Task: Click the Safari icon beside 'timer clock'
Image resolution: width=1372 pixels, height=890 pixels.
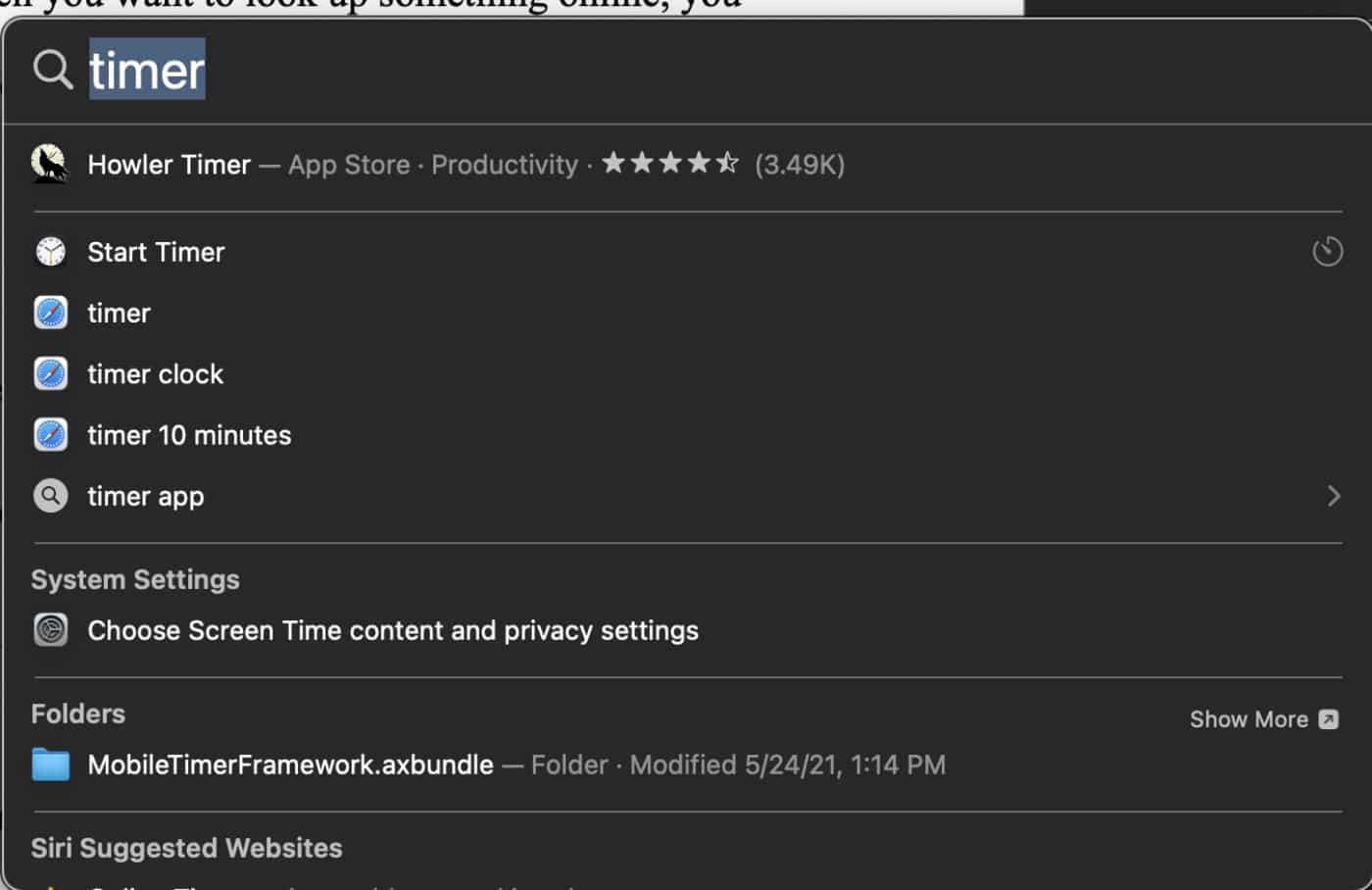Action: 50,373
